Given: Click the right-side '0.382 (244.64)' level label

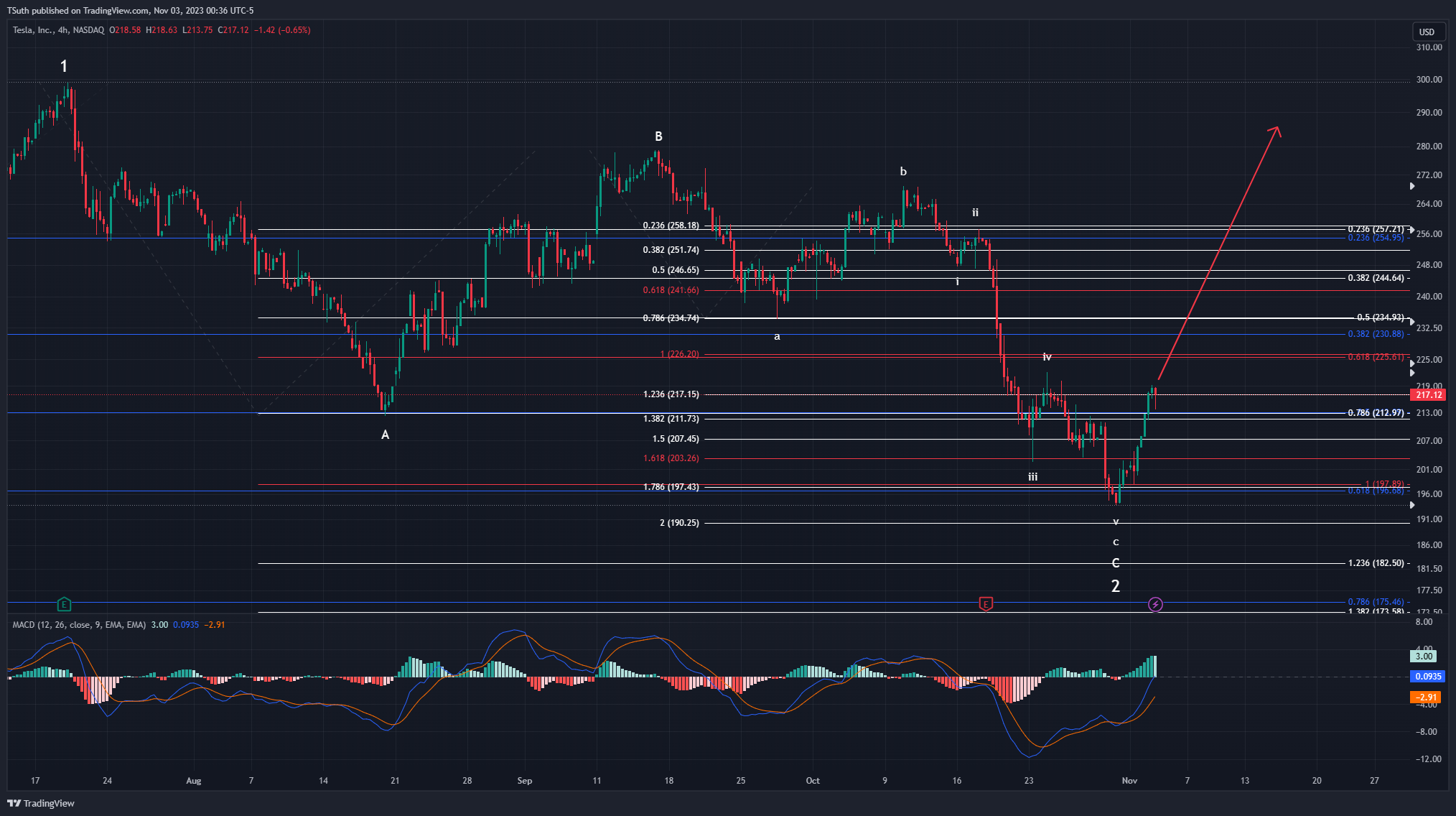Looking at the screenshot, I should (x=1376, y=278).
